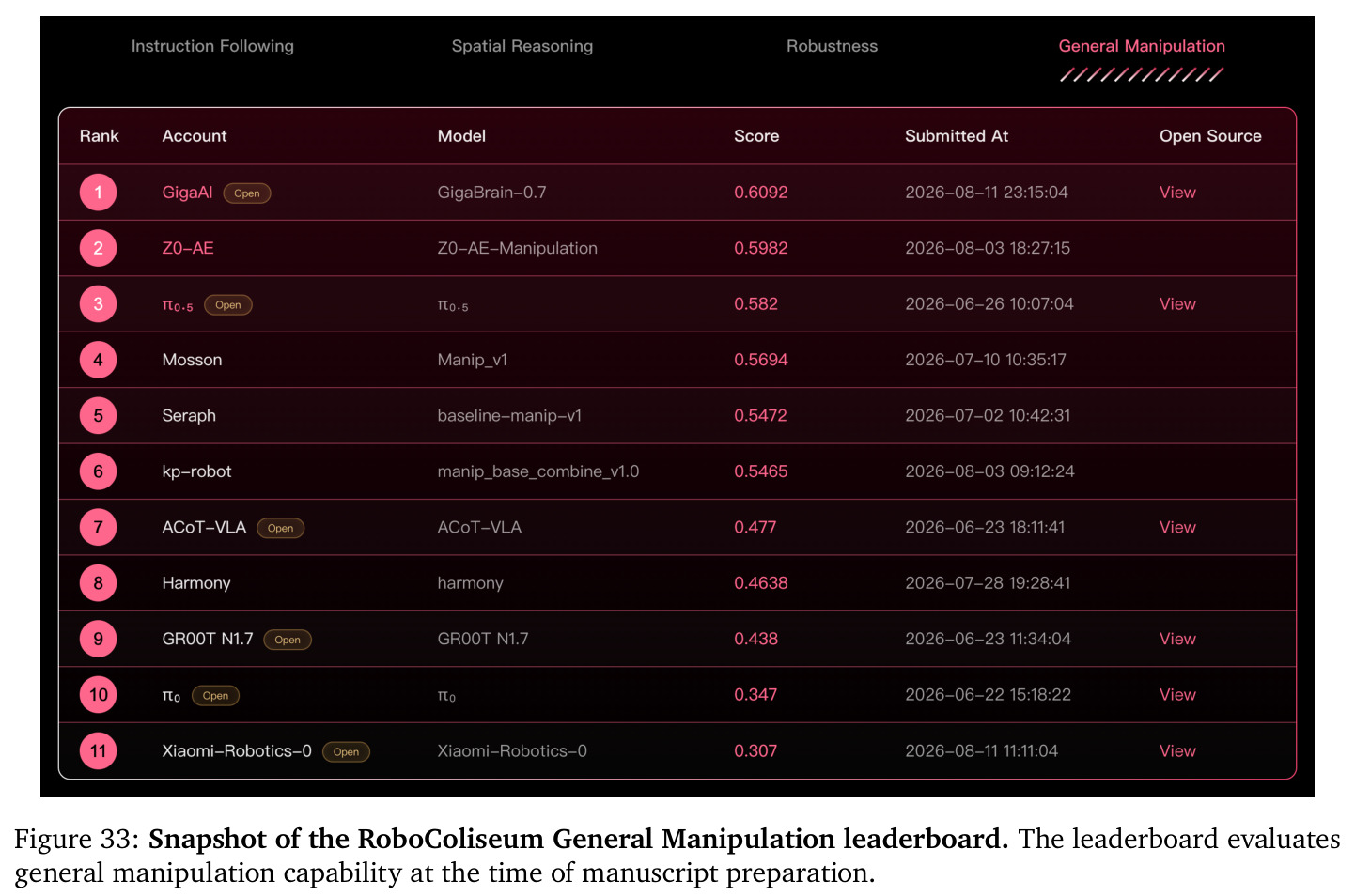The image size is (1355, 896).
Task: Click the rank 9 badge
Action: click(x=98, y=640)
